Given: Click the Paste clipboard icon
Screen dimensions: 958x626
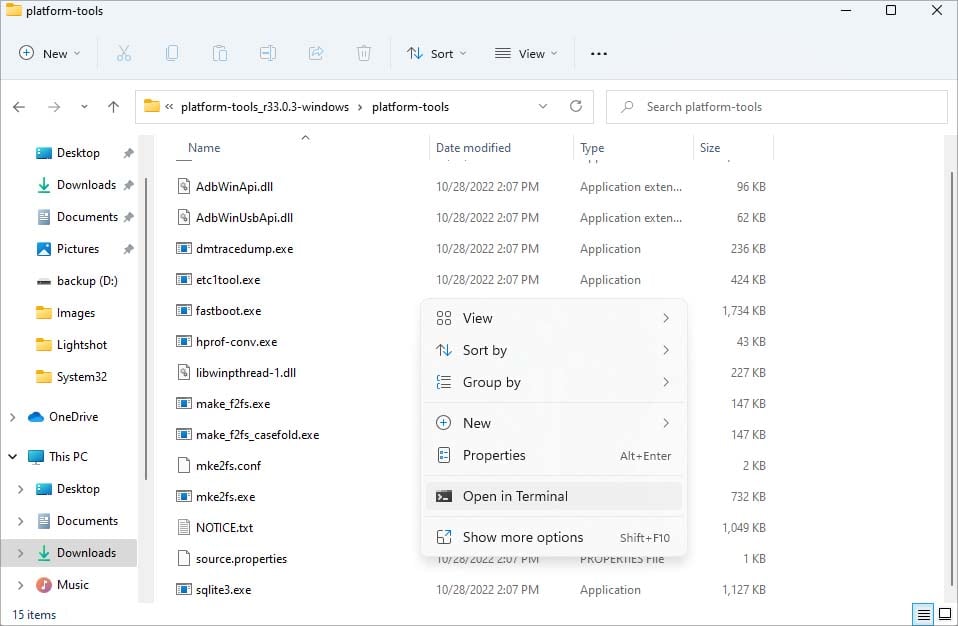Looking at the screenshot, I should click(220, 54).
